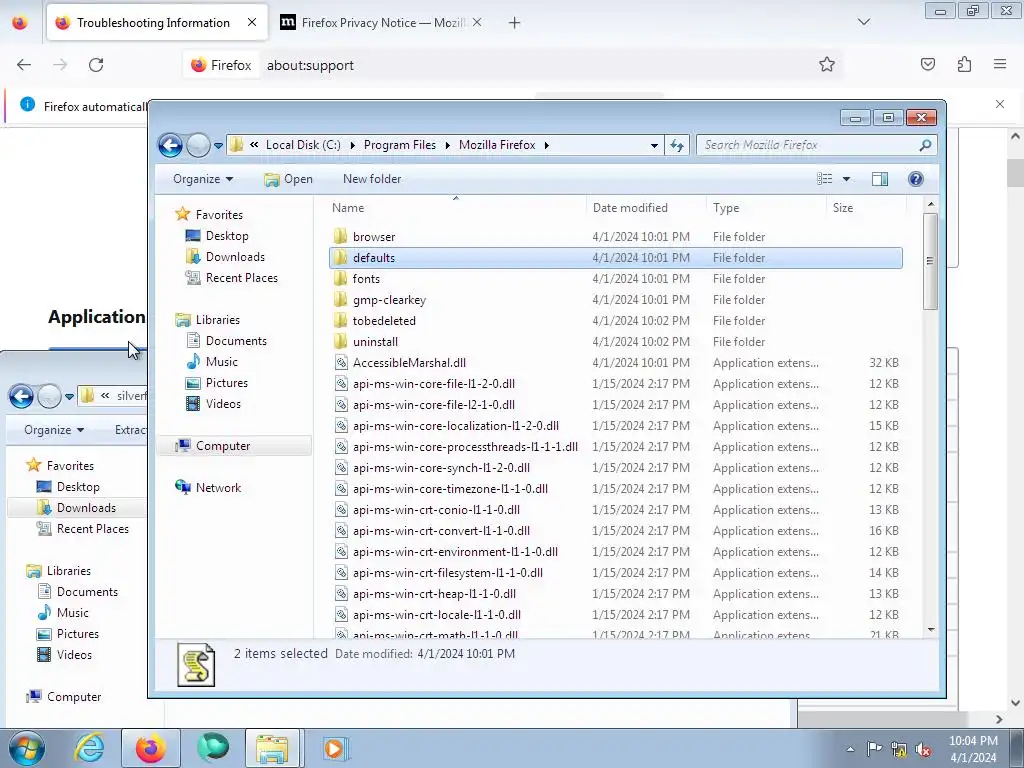Select the browser folder icon
1024x768 pixels.
point(340,236)
